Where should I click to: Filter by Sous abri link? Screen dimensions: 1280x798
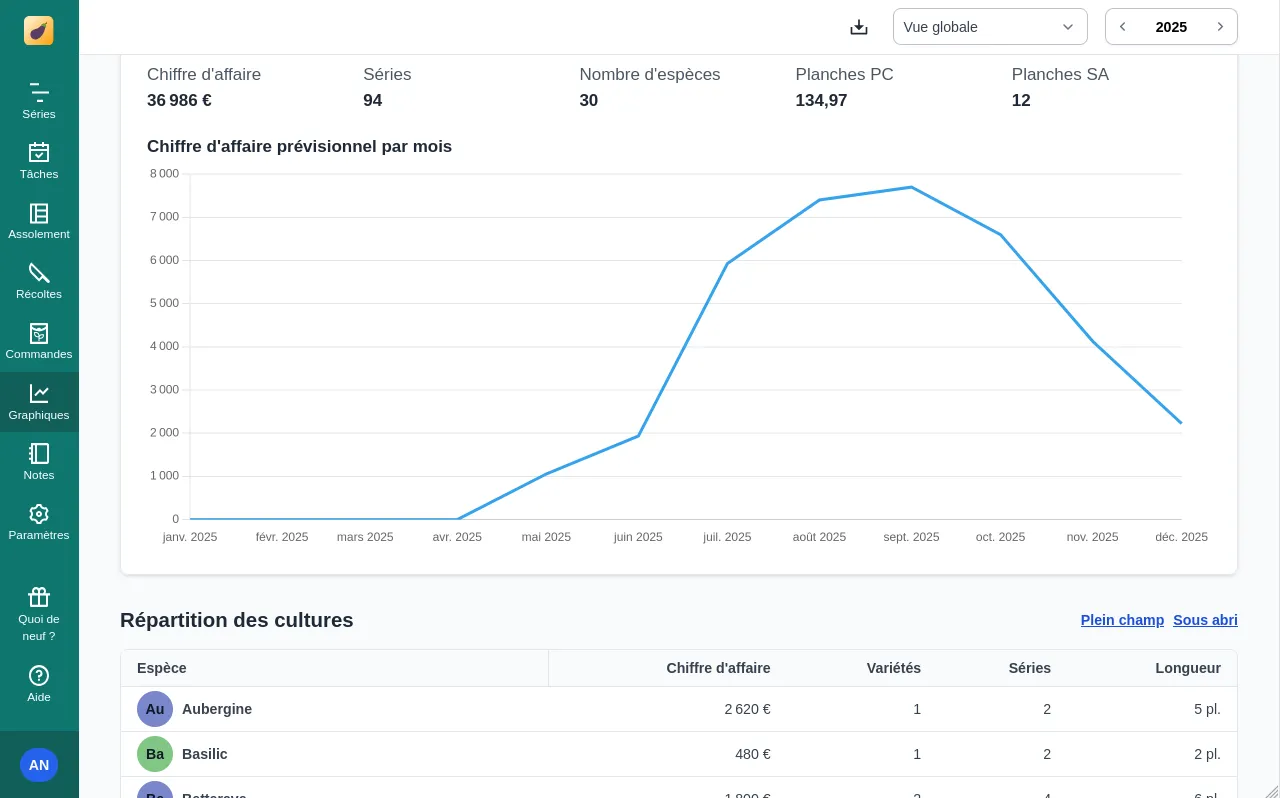tap(1205, 620)
